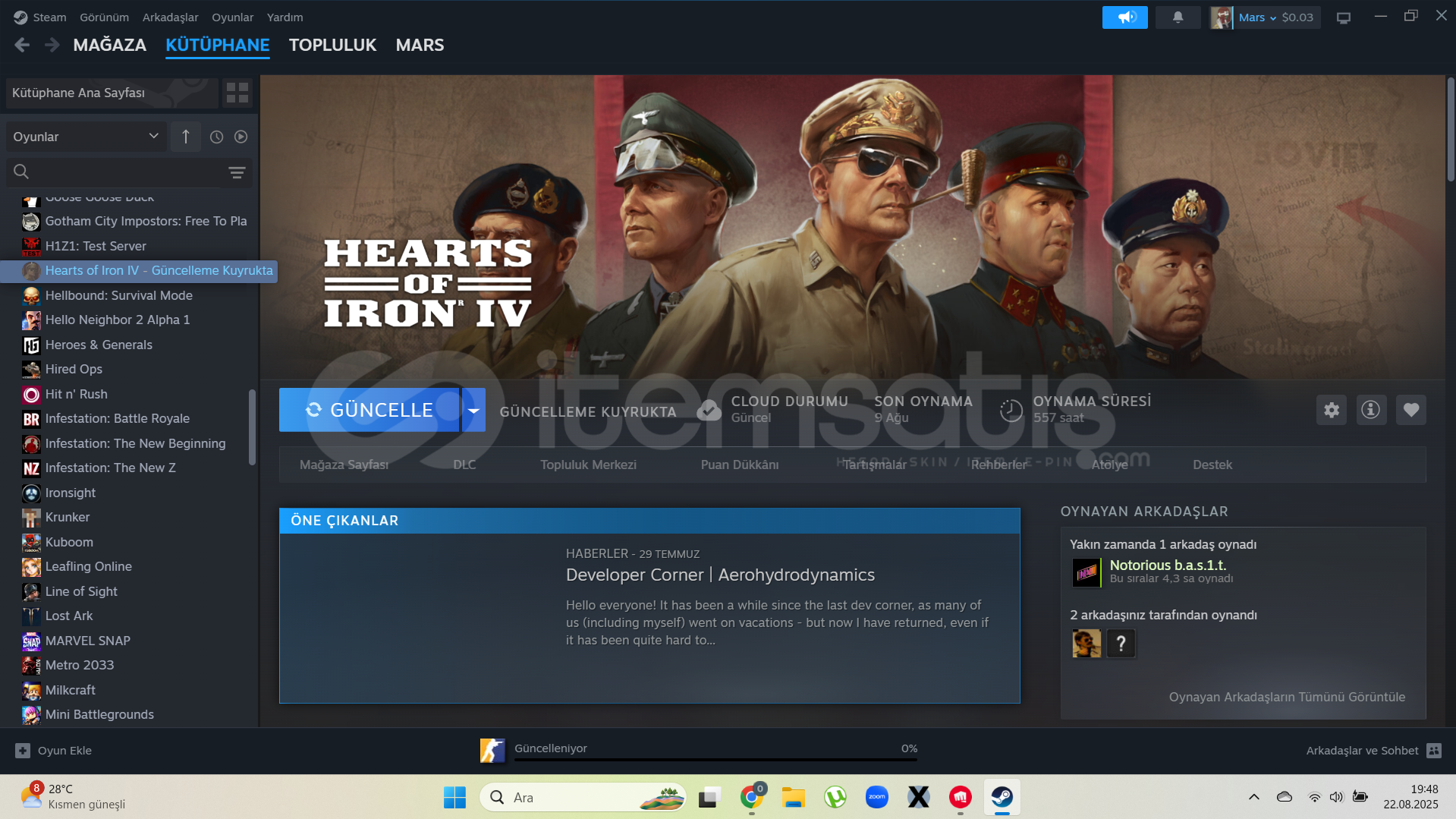Select Krunker in game list
1456x819 pixels.
pos(68,517)
